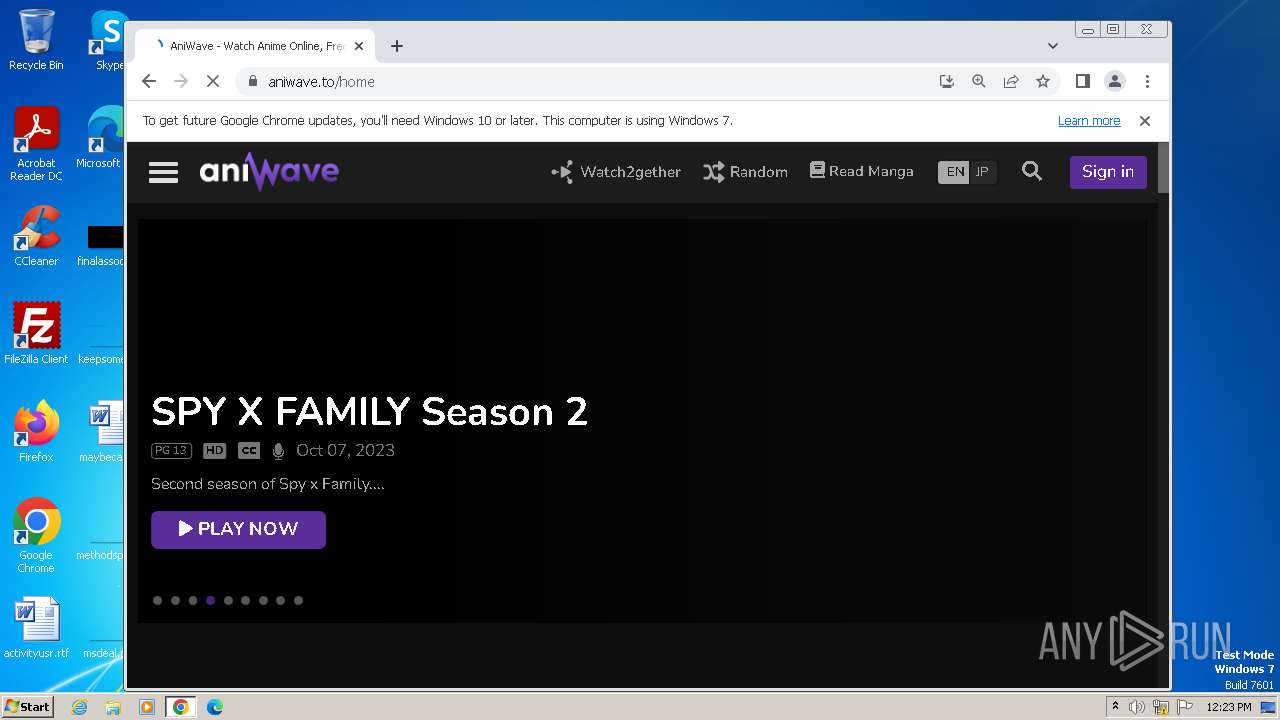Click the Sign in button
The height and width of the screenshot is (720, 1280).
pyautogui.click(x=1108, y=171)
